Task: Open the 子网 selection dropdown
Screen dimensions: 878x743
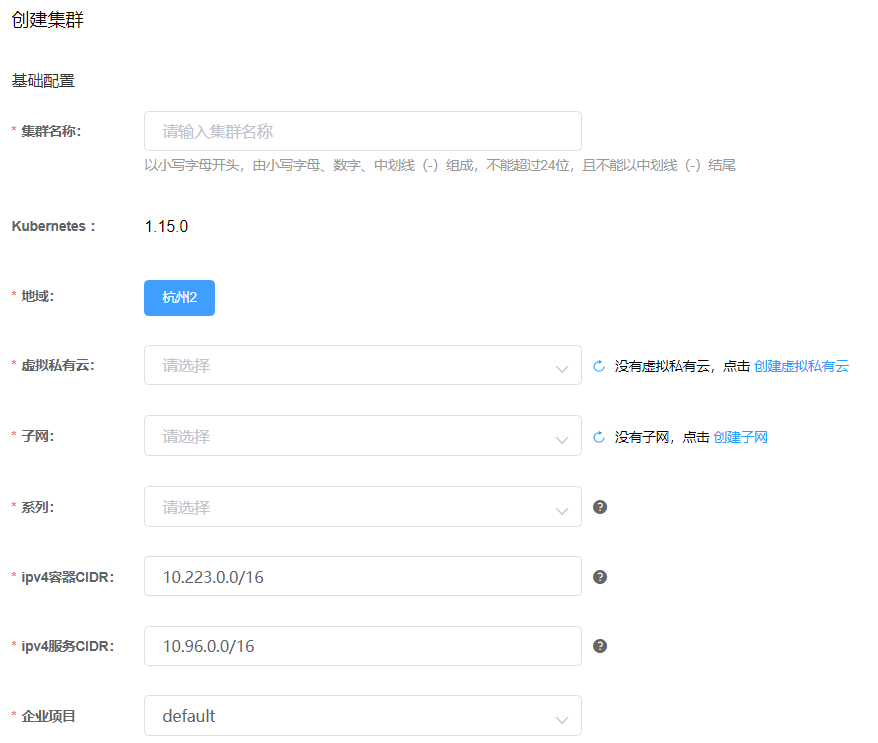Action: pyautogui.click(x=362, y=436)
